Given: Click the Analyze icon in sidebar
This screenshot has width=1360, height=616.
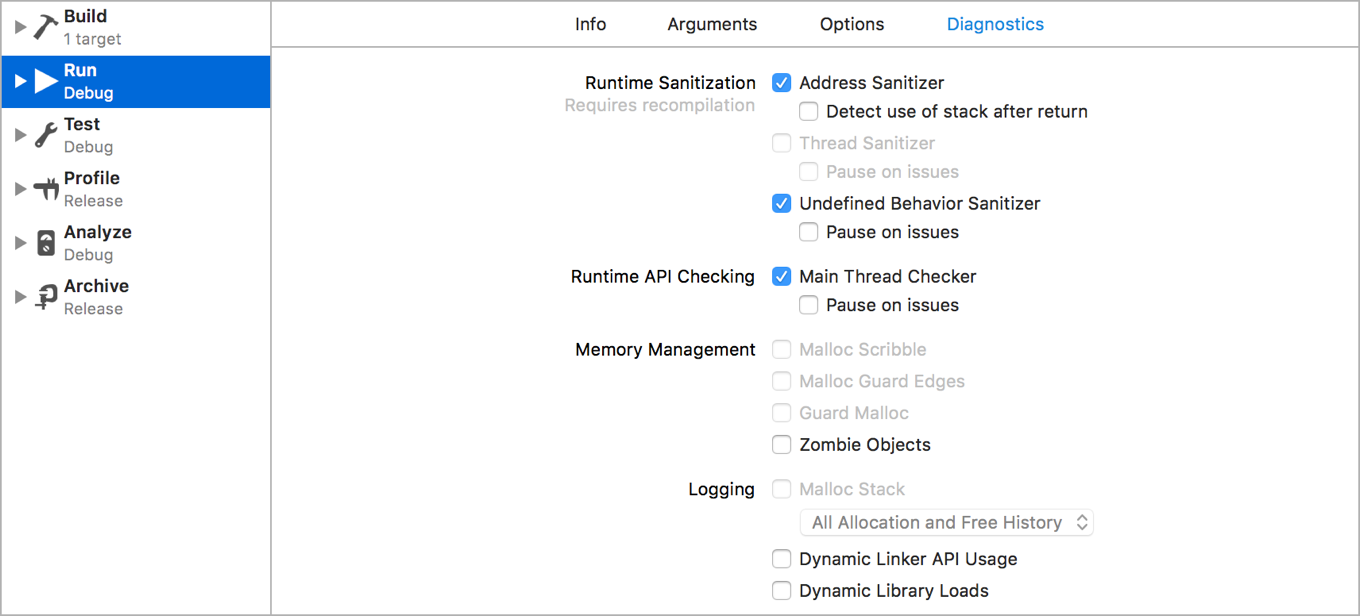Looking at the screenshot, I should click(x=45, y=243).
